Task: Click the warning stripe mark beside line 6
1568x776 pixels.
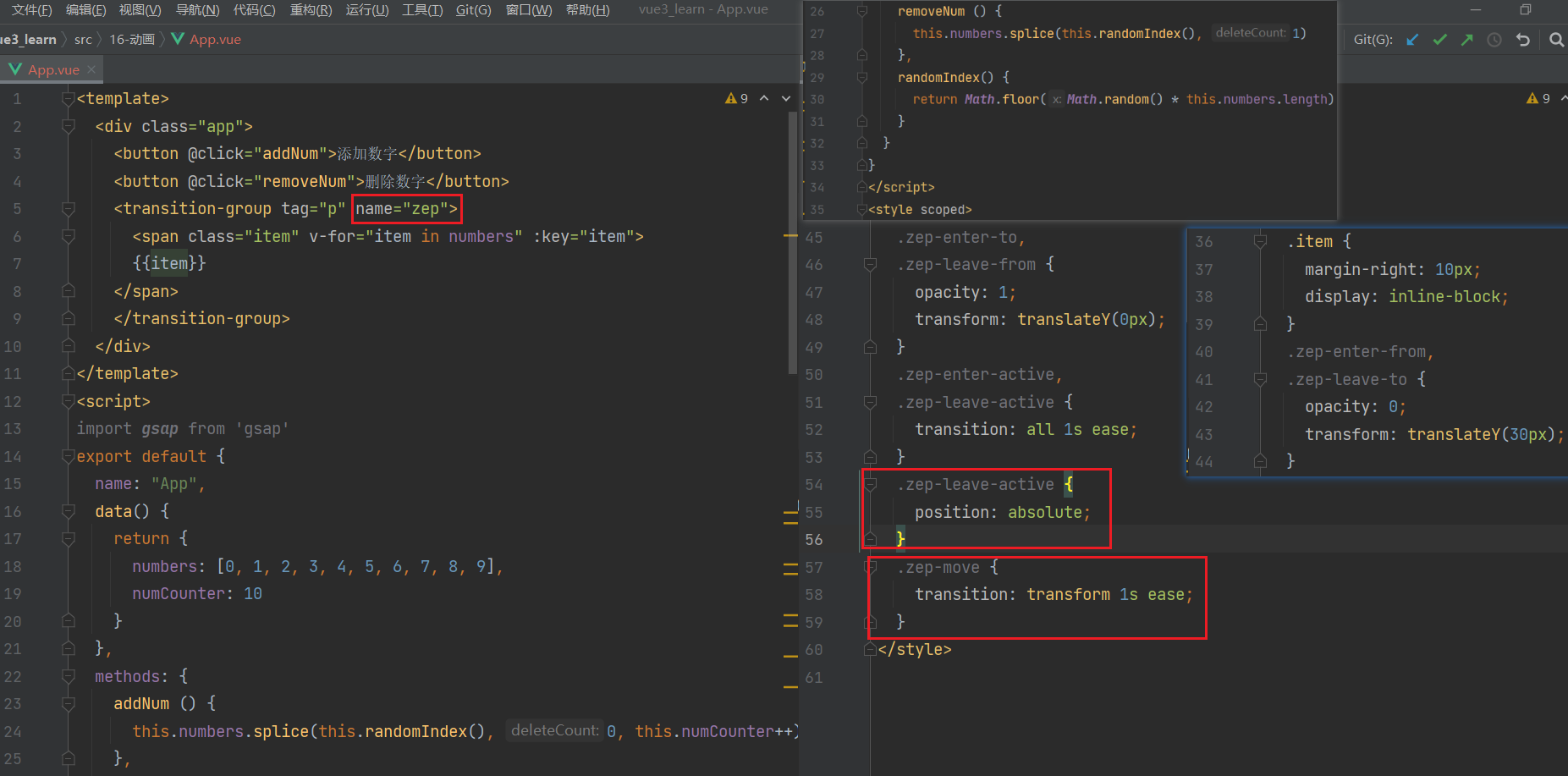Action: [x=790, y=234]
